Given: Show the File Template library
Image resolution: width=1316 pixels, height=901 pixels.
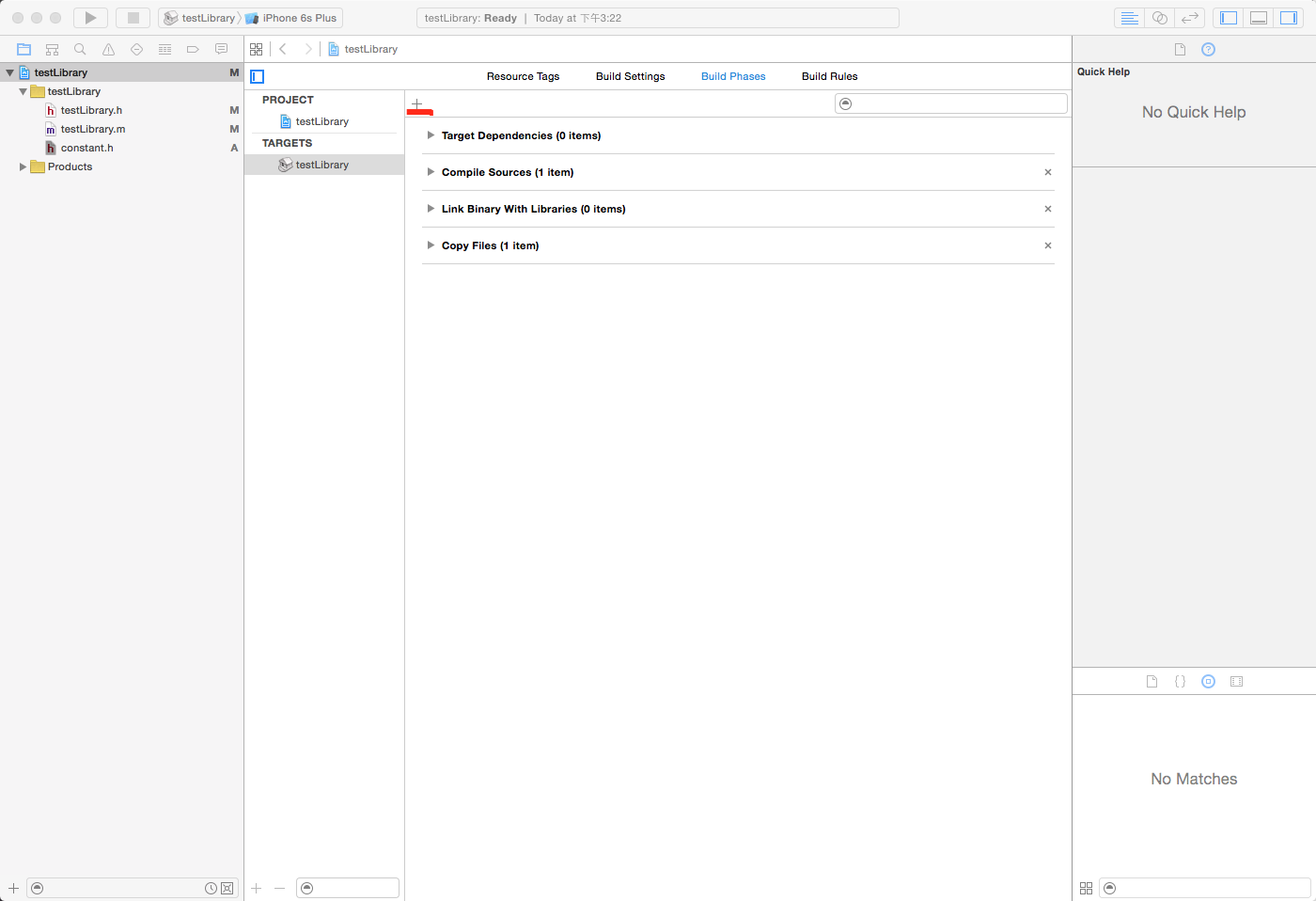Looking at the screenshot, I should 1152,681.
